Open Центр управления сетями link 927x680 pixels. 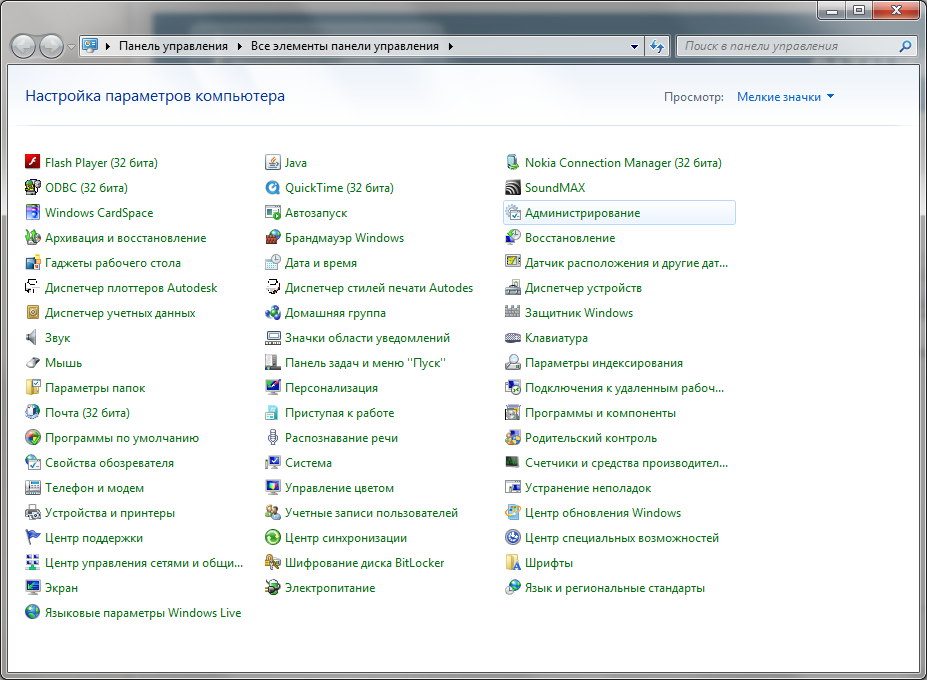point(144,563)
